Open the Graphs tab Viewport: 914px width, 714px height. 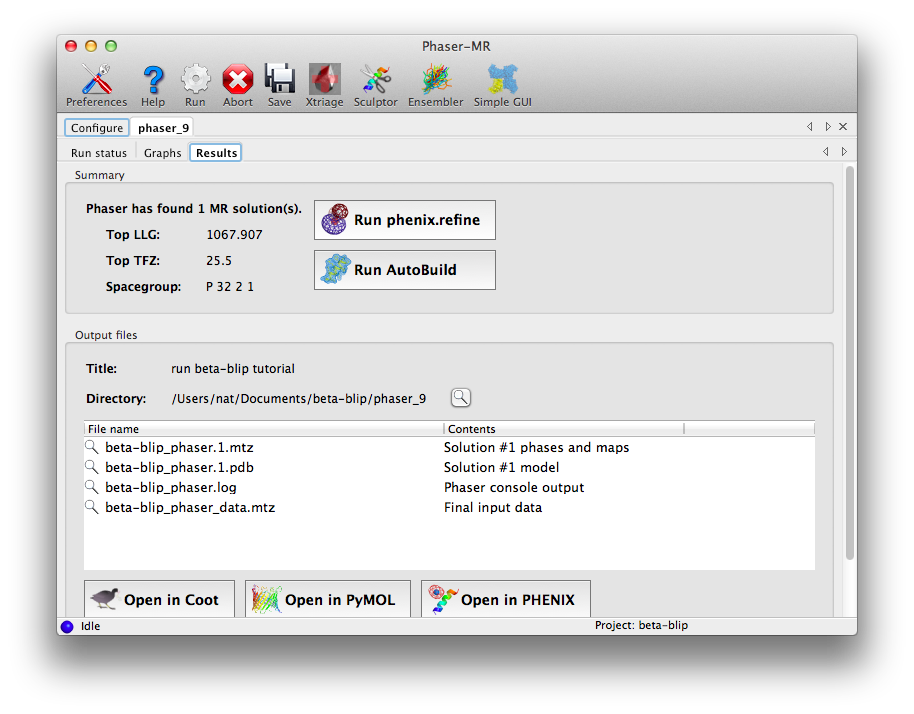tap(162, 152)
